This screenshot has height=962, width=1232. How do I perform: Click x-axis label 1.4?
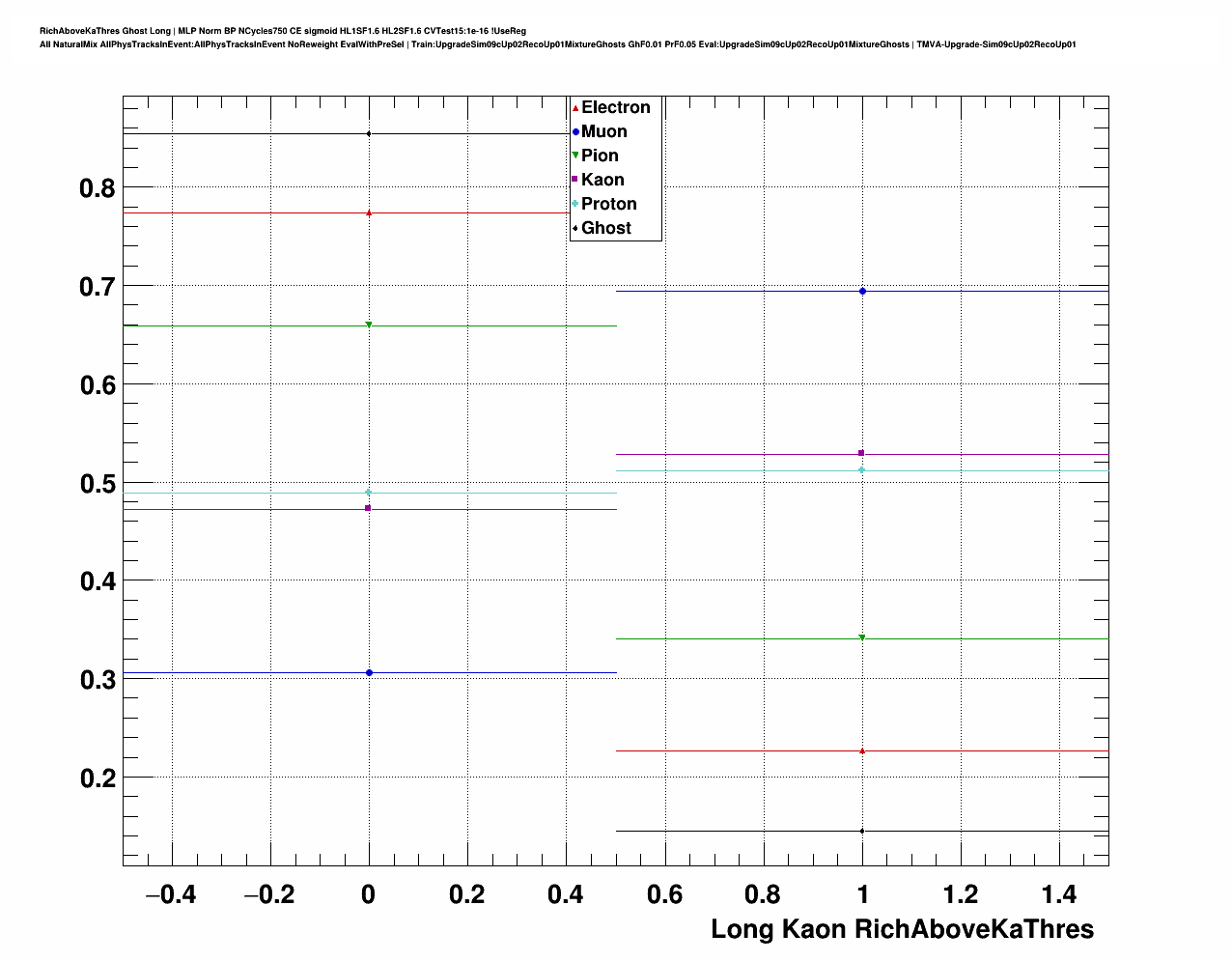click(x=1059, y=895)
